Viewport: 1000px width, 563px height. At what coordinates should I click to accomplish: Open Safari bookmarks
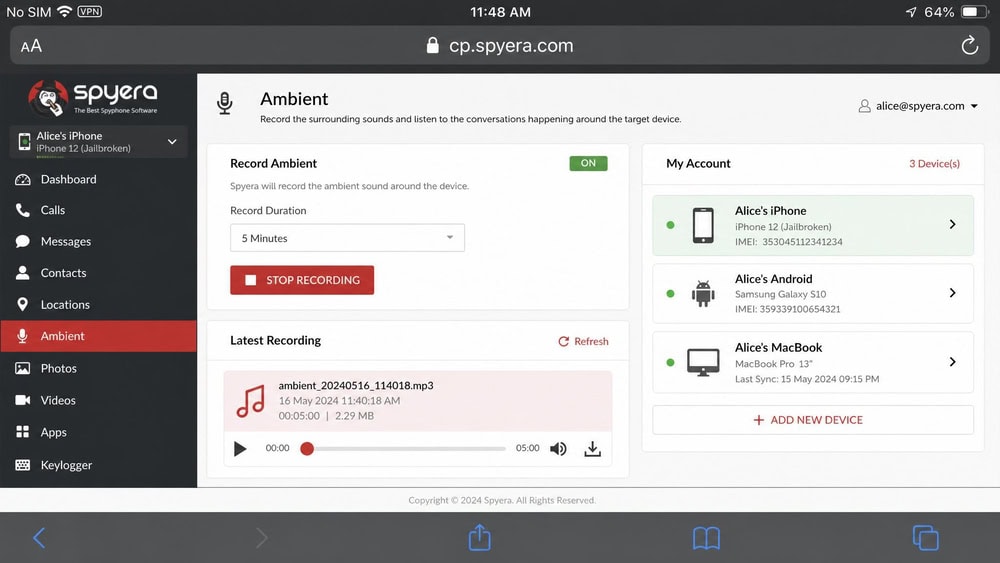706,538
